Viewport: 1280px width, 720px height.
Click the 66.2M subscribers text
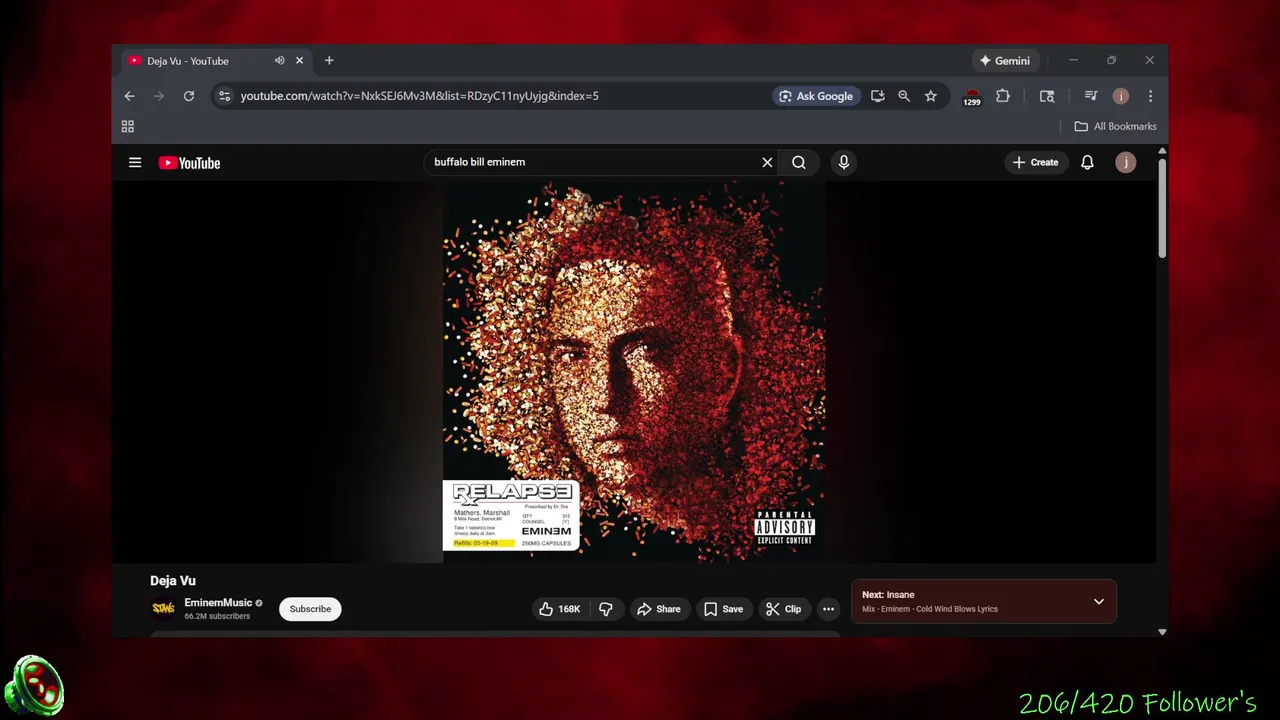point(217,616)
